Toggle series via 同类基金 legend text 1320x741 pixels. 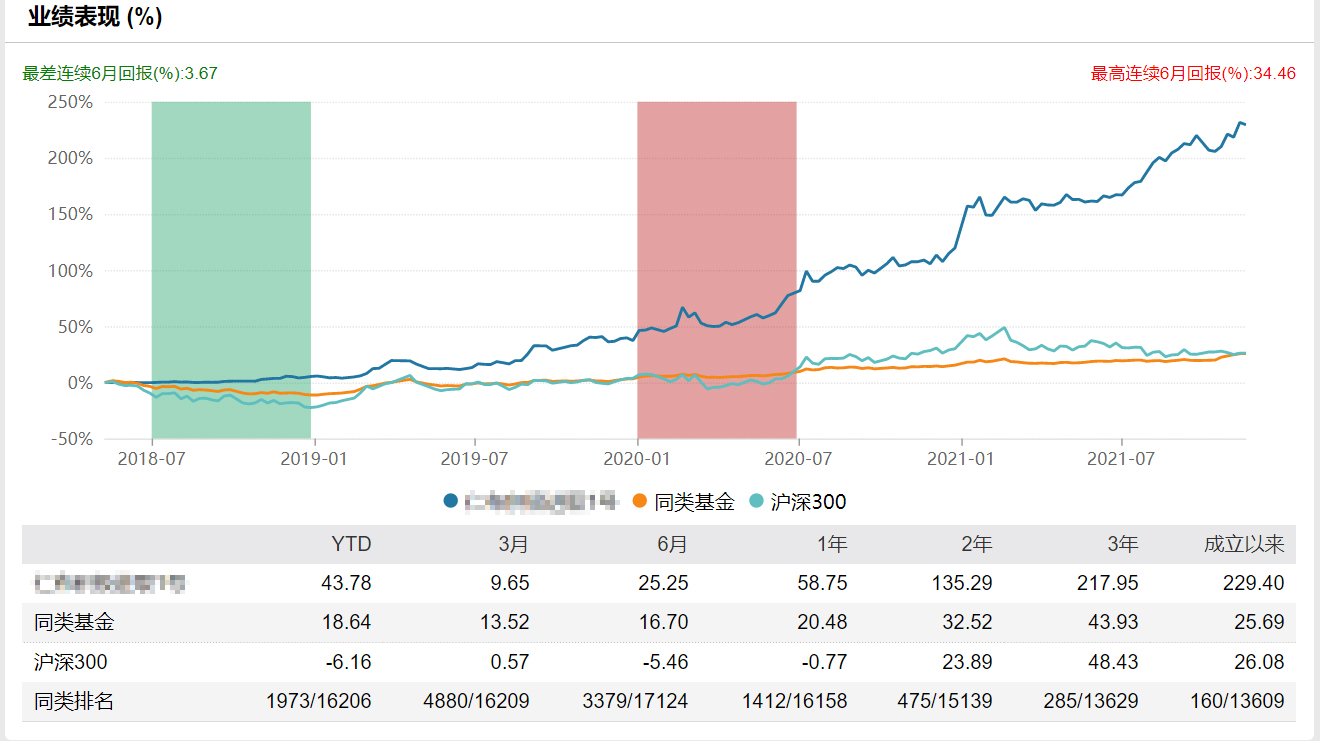coord(694,502)
